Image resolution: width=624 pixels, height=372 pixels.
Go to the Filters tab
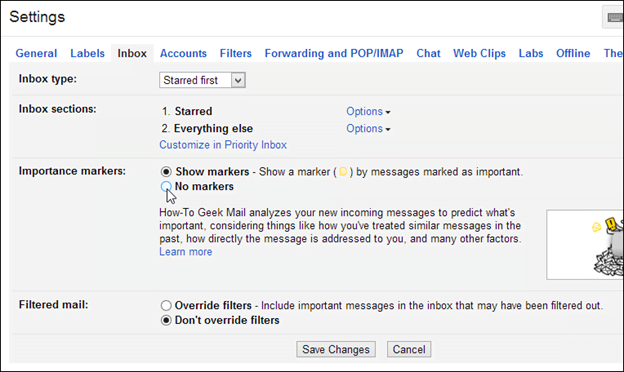click(x=236, y=53)
